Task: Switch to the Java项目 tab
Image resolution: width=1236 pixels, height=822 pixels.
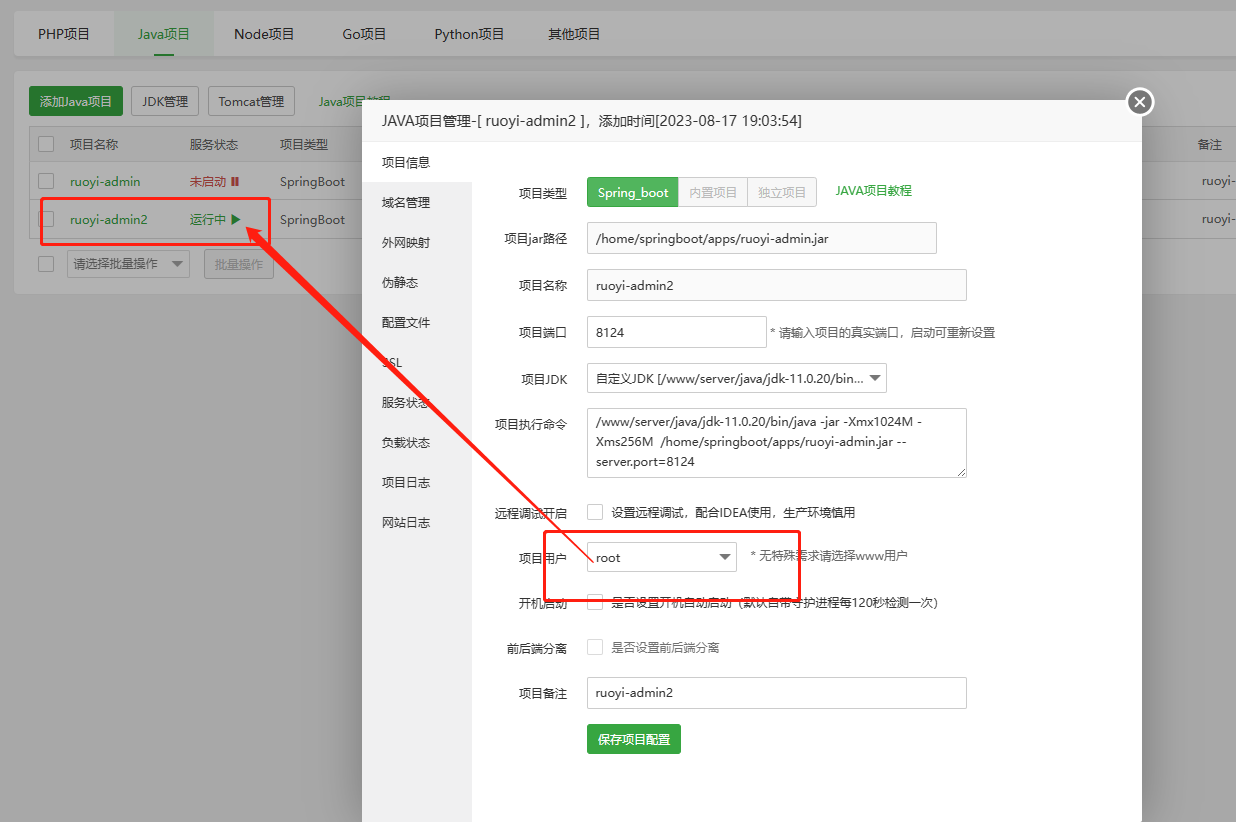Action: (164, 34)
